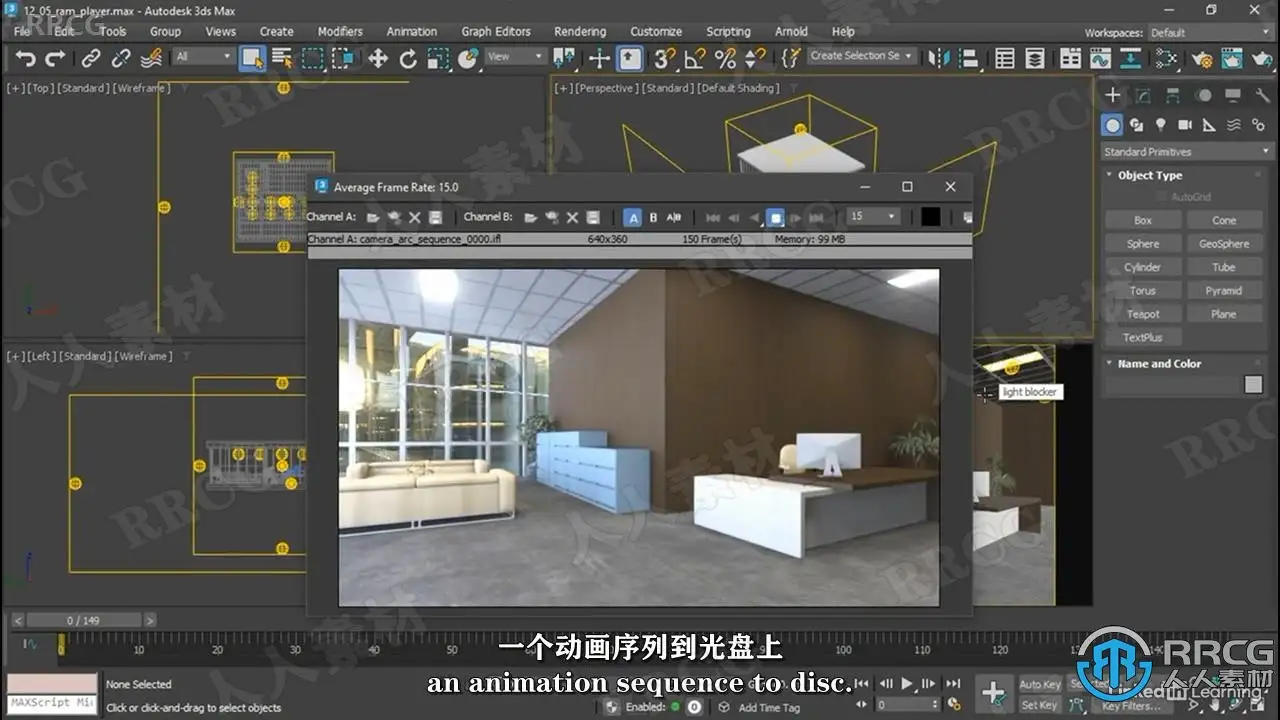Switch to the Create command panel tab
Viewport: 1280px width, 720px height.
point(1113,95)
